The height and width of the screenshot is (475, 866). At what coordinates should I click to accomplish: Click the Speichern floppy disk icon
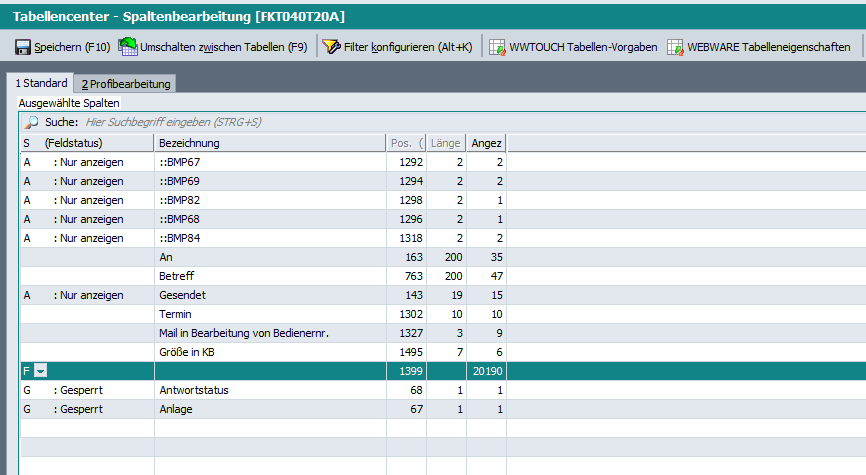tap(23, 47)
